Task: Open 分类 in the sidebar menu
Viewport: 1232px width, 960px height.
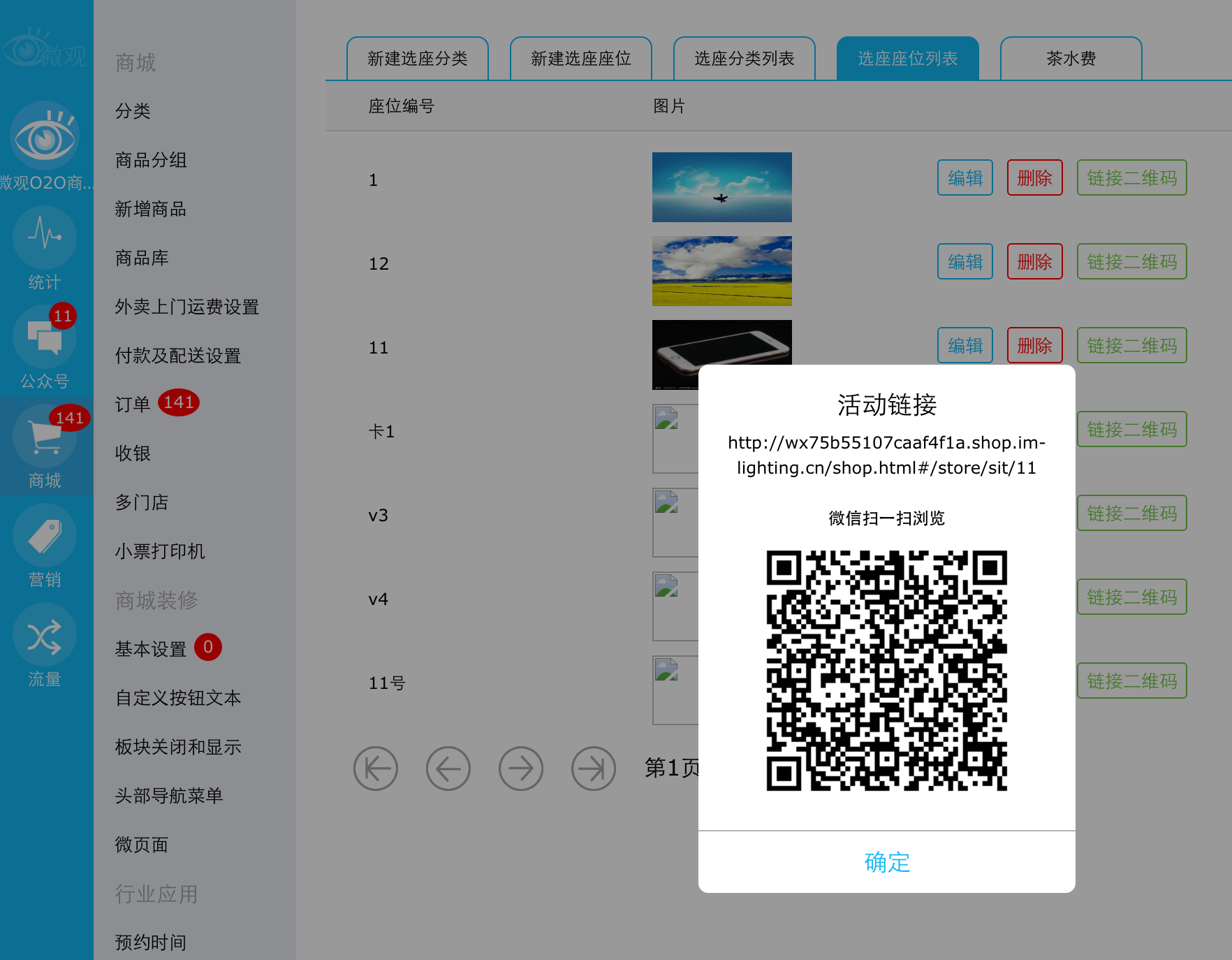Action: click(x=133, y=111)
